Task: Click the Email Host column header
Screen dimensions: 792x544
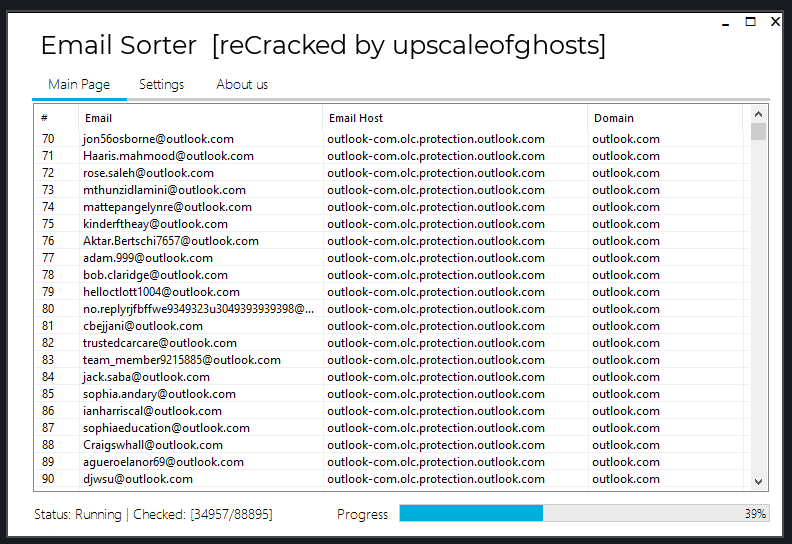Action: (455, 118)
